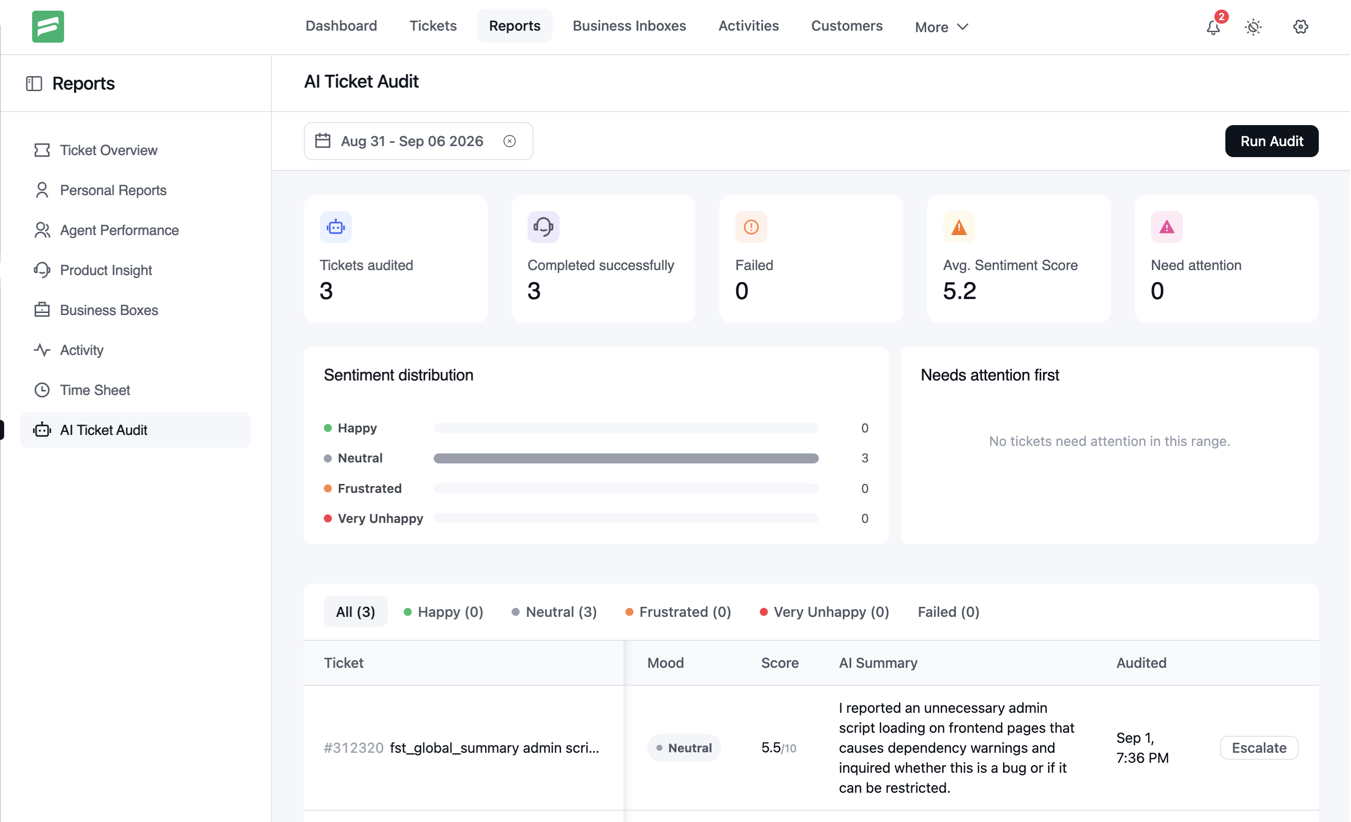This screenshot has height=822, width=1351.
Task: Toggle the light/dark theme sun icon
Action: point(1253,27)
